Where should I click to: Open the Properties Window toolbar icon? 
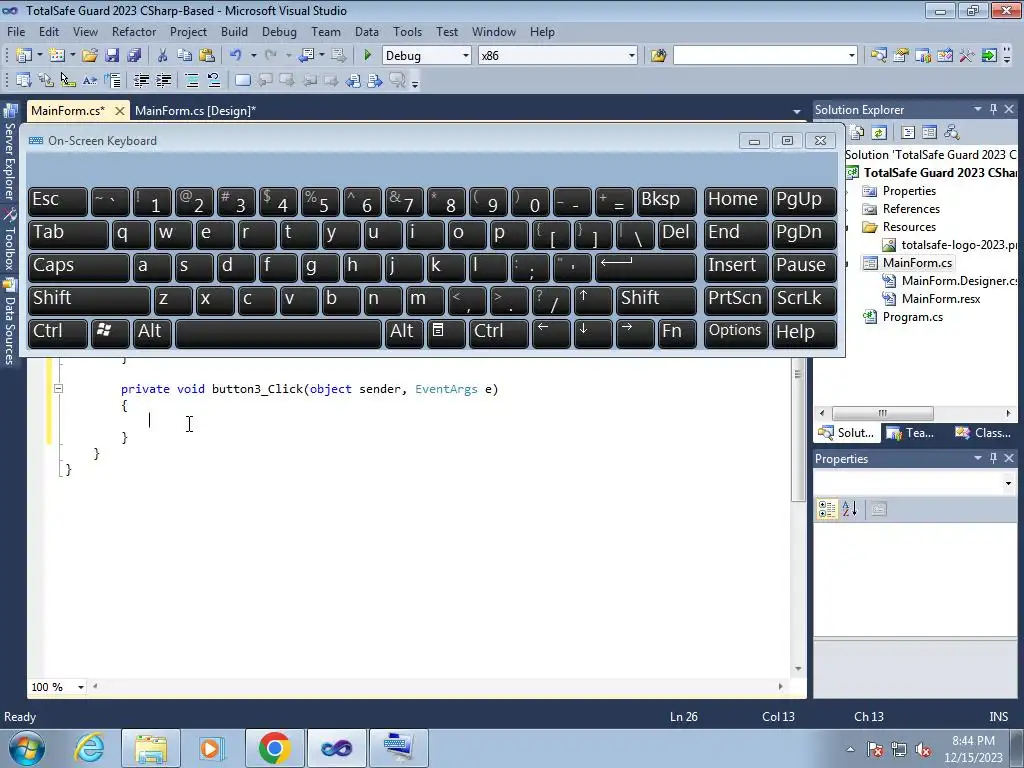click(901, 56)
